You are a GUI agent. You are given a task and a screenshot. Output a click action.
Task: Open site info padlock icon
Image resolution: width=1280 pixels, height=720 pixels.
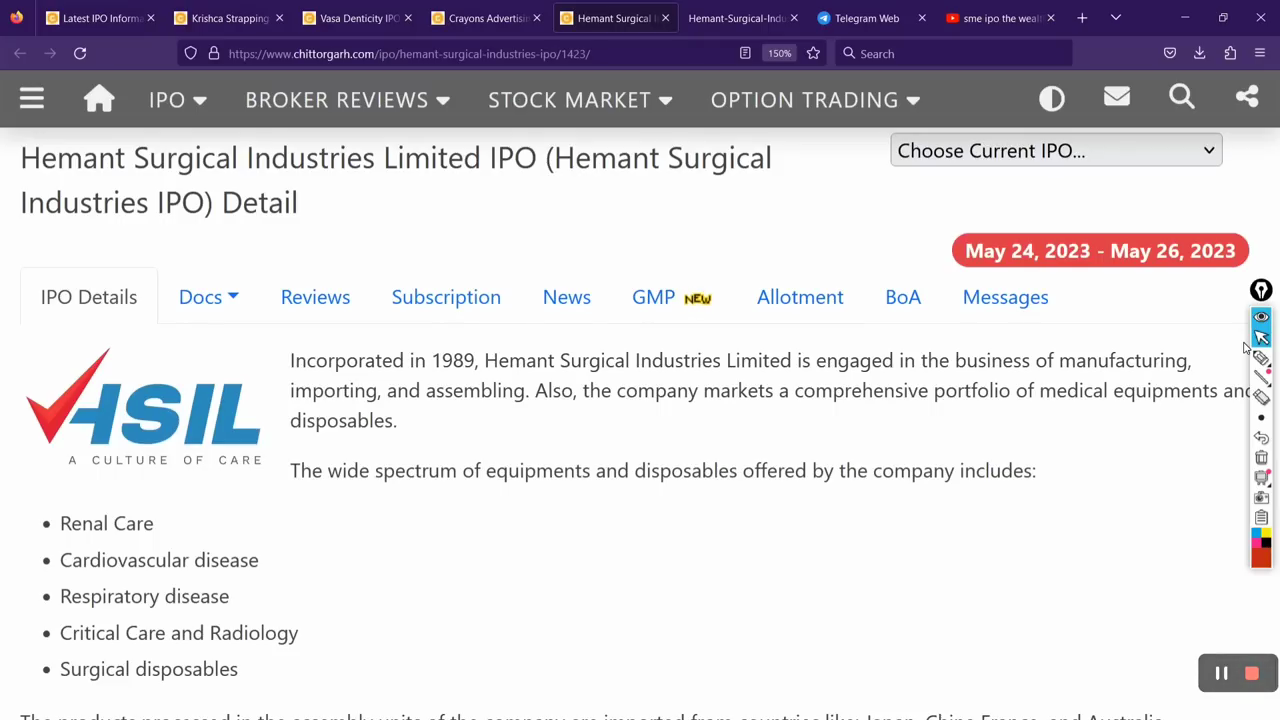[x=213, y=53]
